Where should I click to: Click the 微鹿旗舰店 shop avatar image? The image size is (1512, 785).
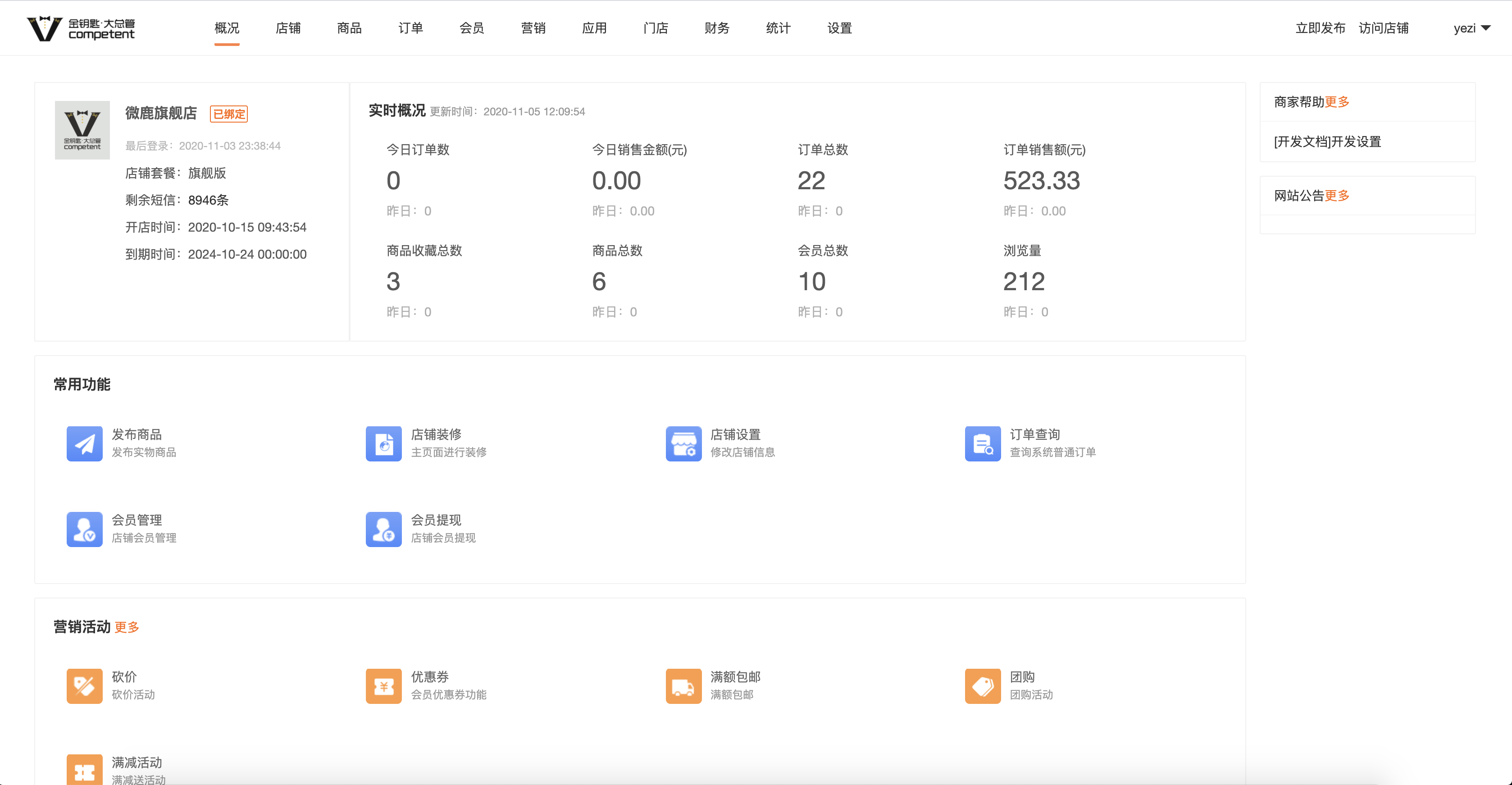(x=82, y=130)
